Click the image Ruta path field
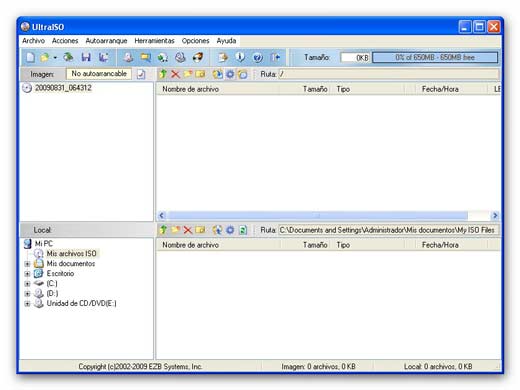 389,74
